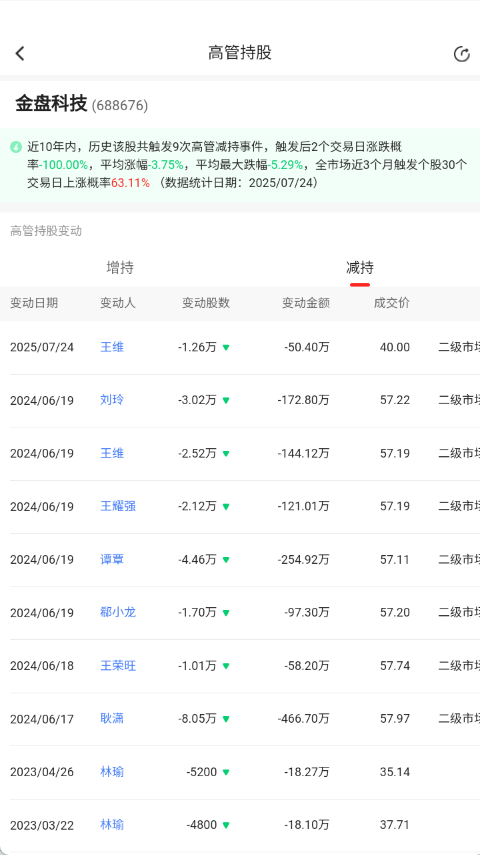Viewport: 480px width, 855px height.
Task: Click the transaction price 57.22
Action: pyautogui.click(x=395, y=400)
